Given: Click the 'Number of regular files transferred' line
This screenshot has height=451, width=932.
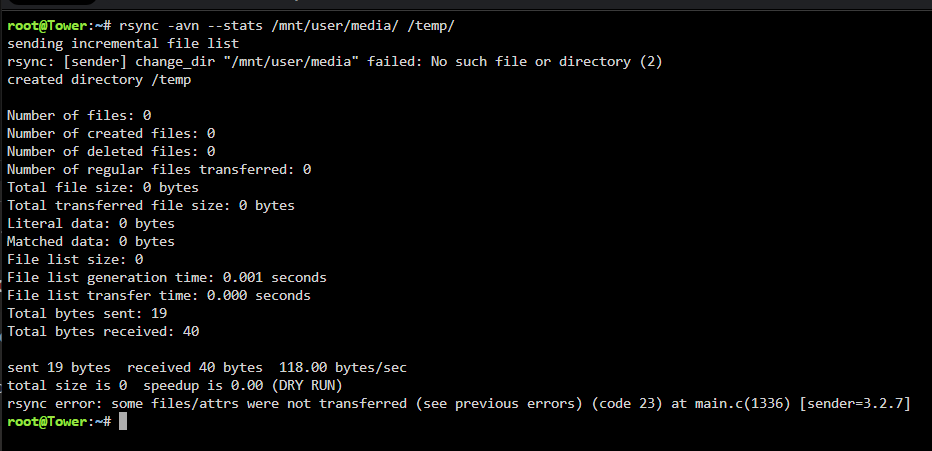Looking at the screenshot, I should (x=159, y=169).
